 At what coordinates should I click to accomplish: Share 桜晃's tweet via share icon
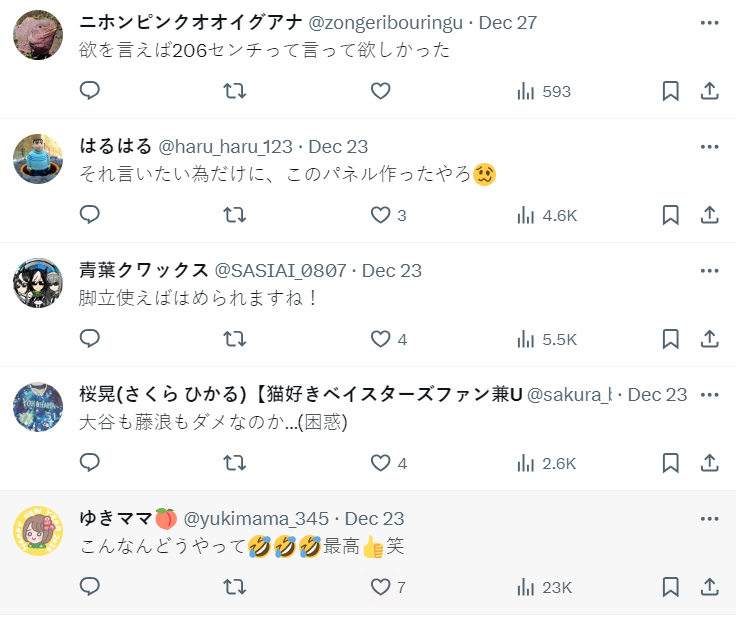[709, 463]
